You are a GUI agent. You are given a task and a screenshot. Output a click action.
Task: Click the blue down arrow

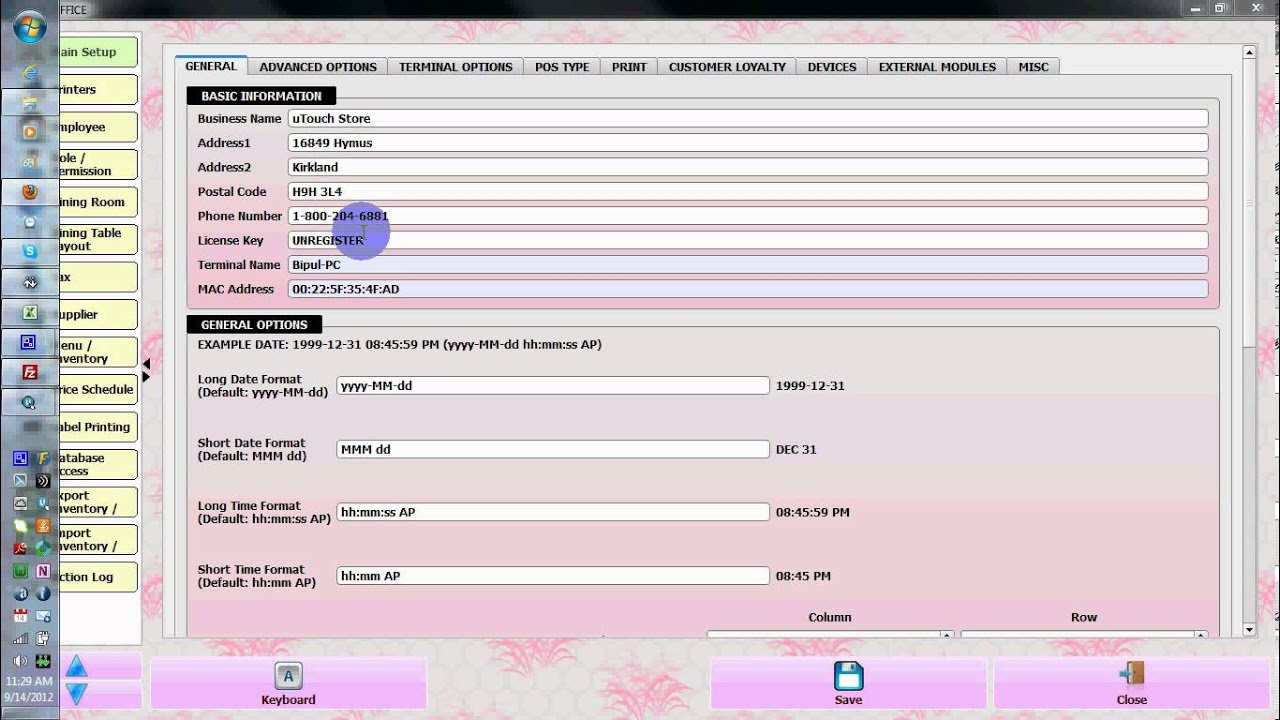[77, 693]
